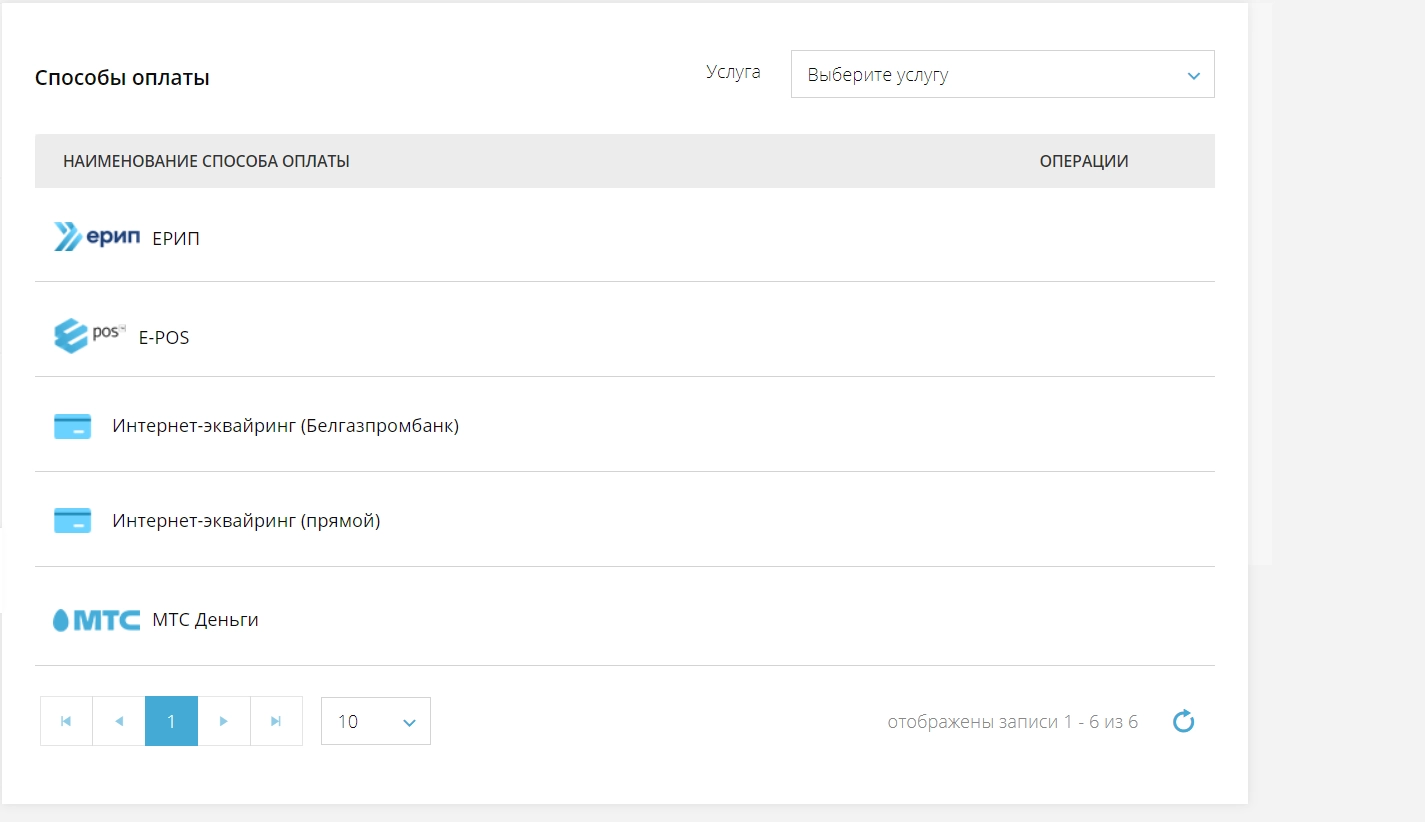Click the отображены записи 1 - 6 из 6 text
This screenshot has height=822, width=1425.
(x=1012, y=722)
